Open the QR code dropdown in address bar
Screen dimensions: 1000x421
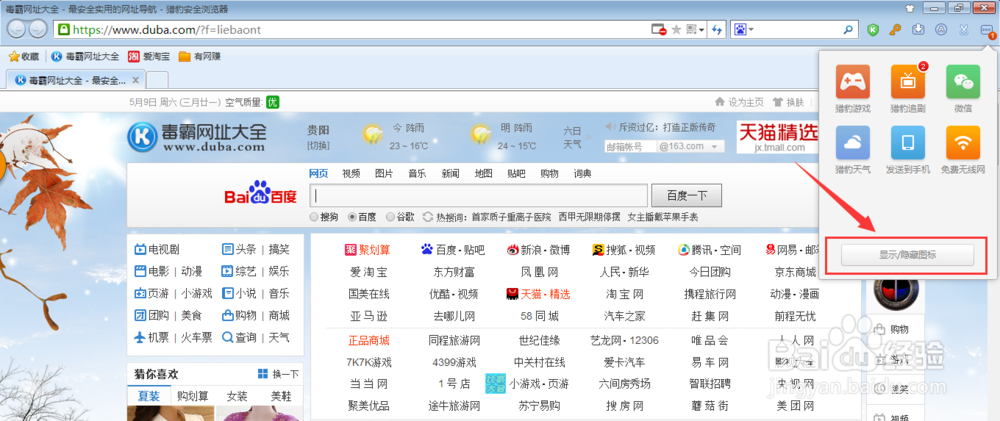[695, 29]
